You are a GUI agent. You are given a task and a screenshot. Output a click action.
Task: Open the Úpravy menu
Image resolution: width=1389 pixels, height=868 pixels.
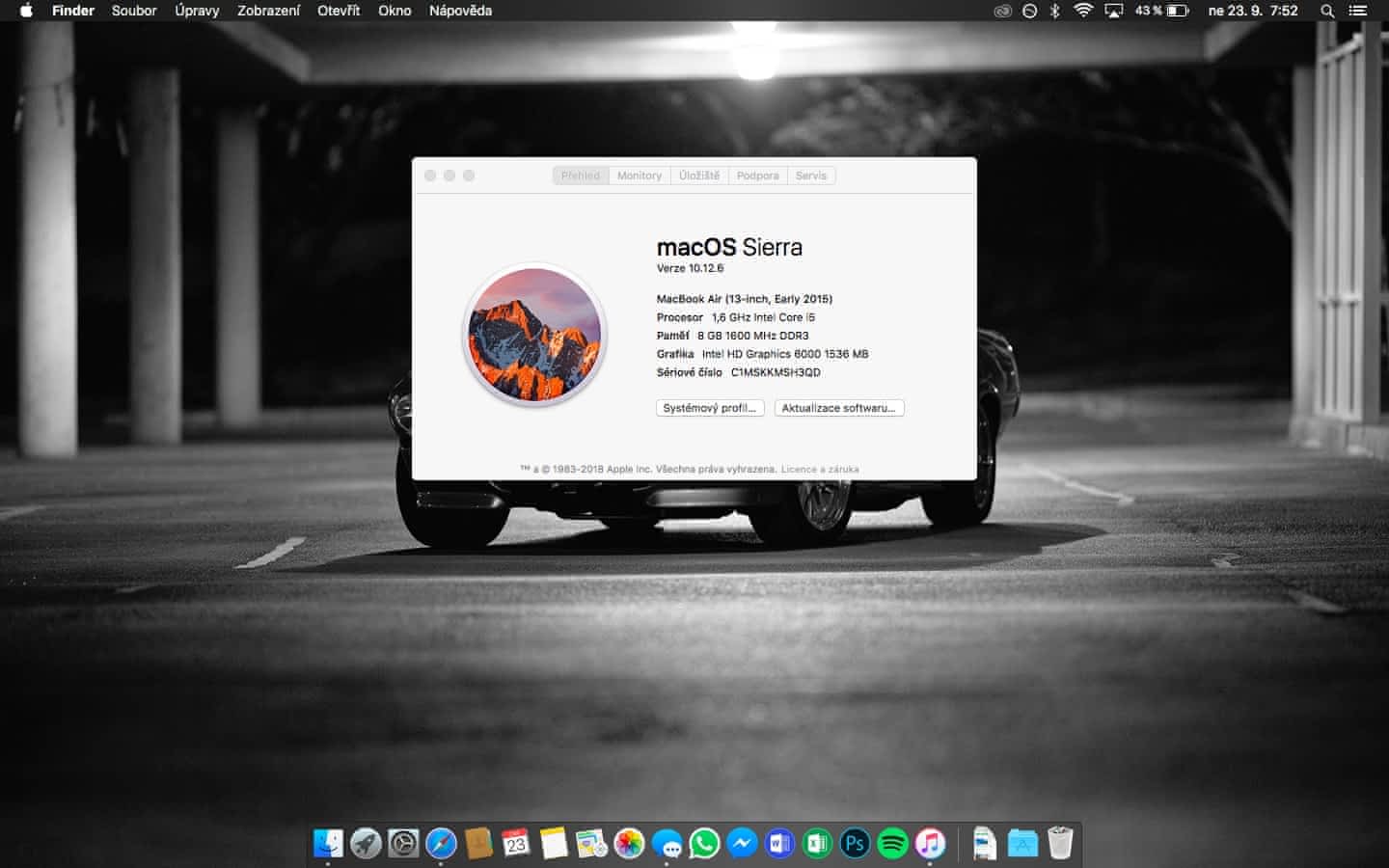click(x=197, y=11)
